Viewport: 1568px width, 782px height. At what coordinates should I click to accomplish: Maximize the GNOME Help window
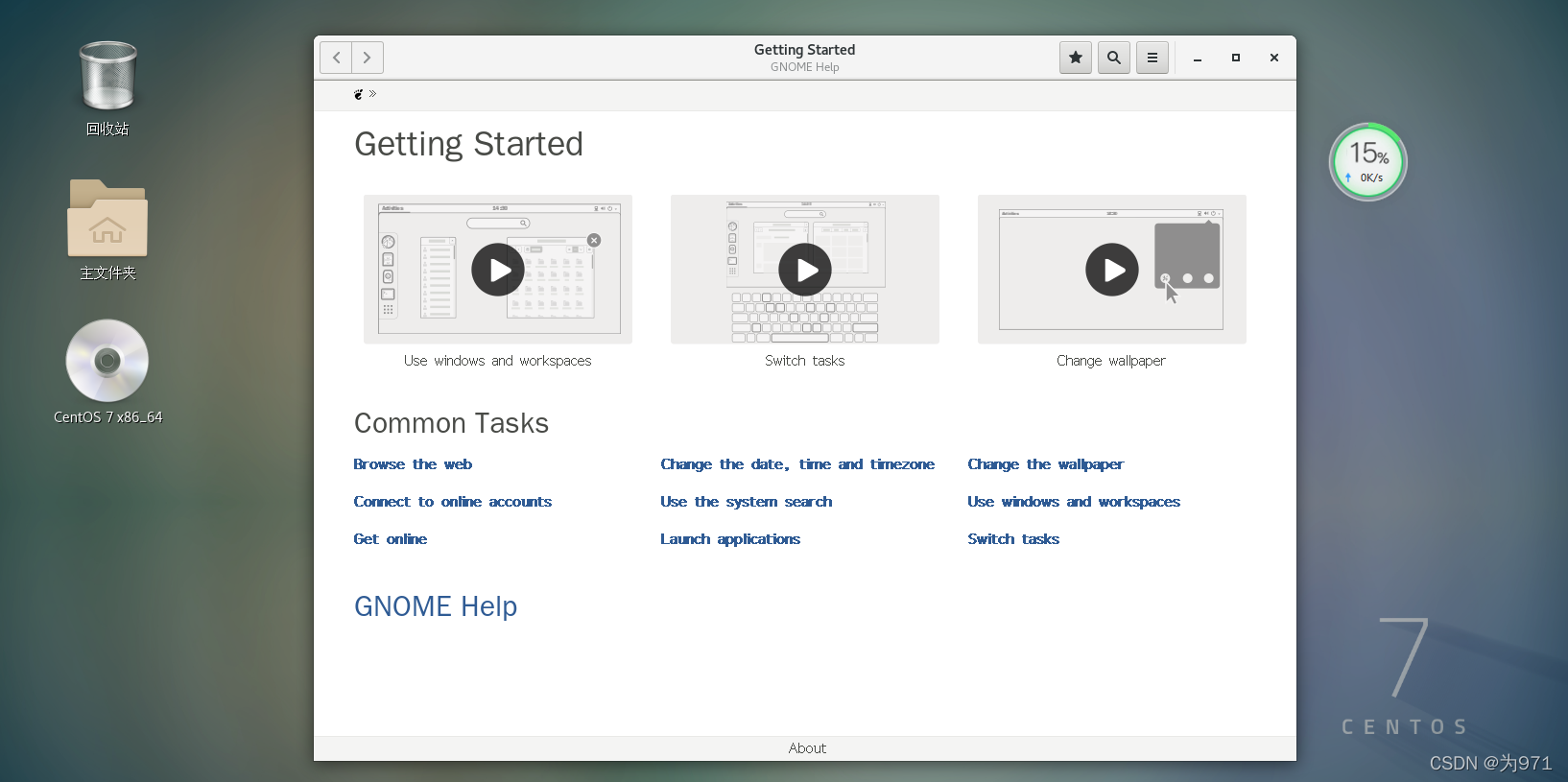pos(1236,58)
